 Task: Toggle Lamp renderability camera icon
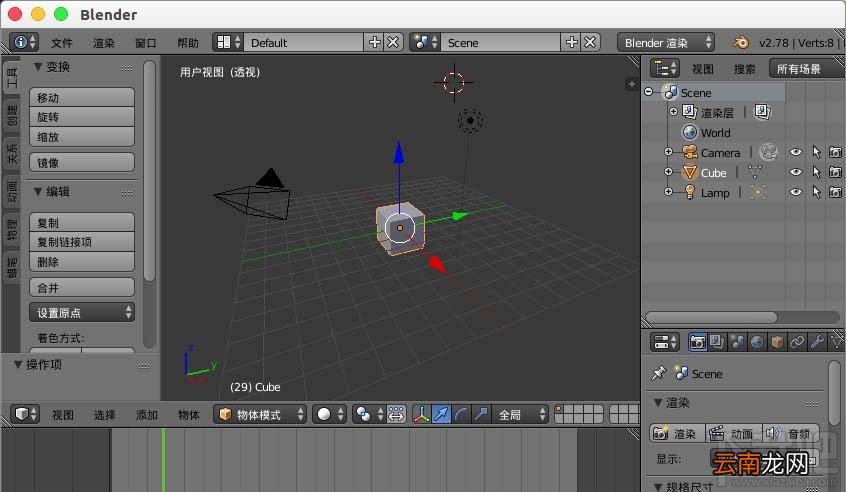[x=835, y=193]
